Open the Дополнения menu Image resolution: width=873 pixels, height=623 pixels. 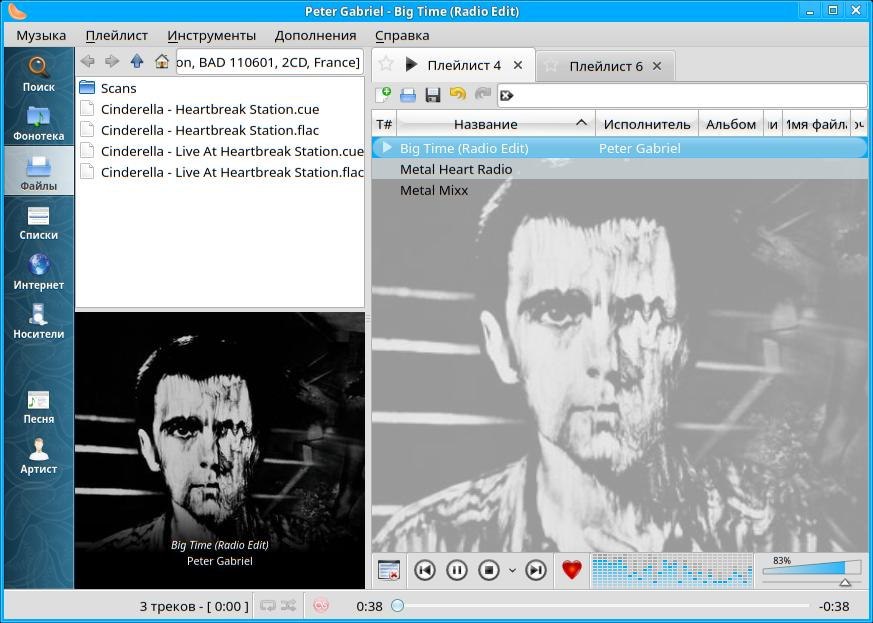[315, 36]
